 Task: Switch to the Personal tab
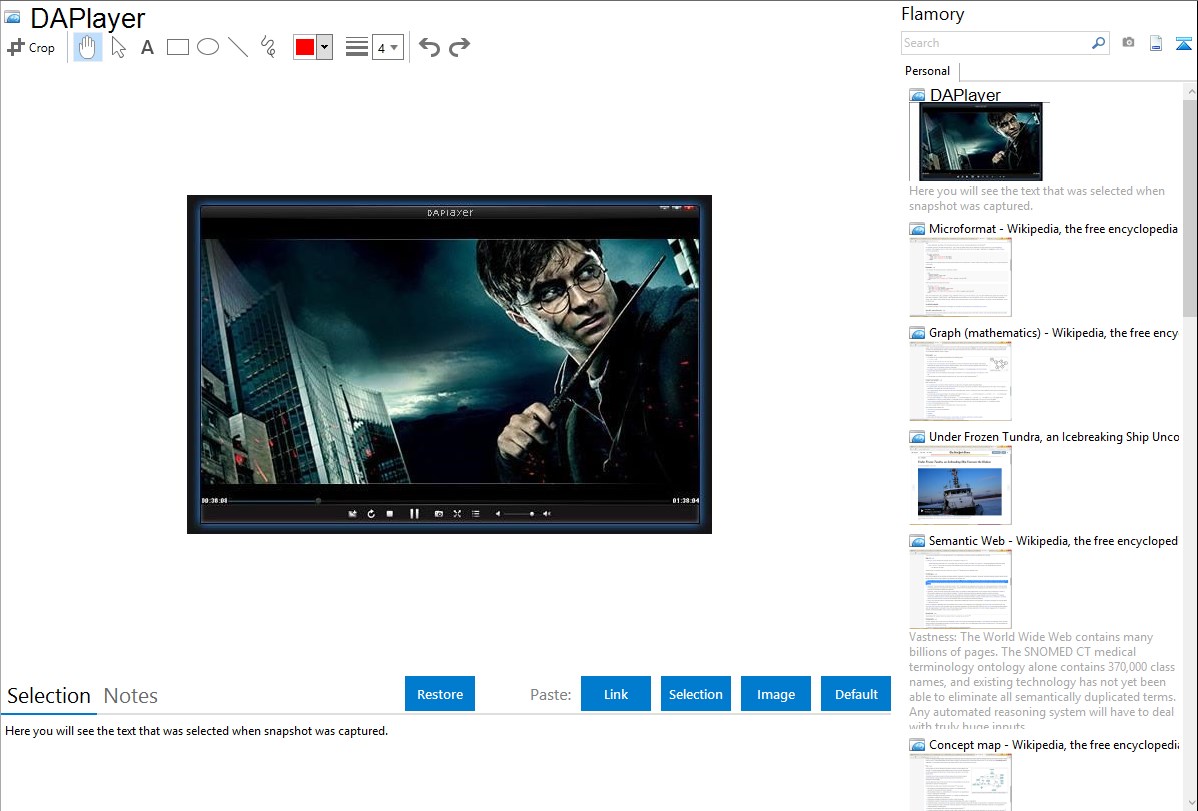pyautogui.click(x=928, y=71)
